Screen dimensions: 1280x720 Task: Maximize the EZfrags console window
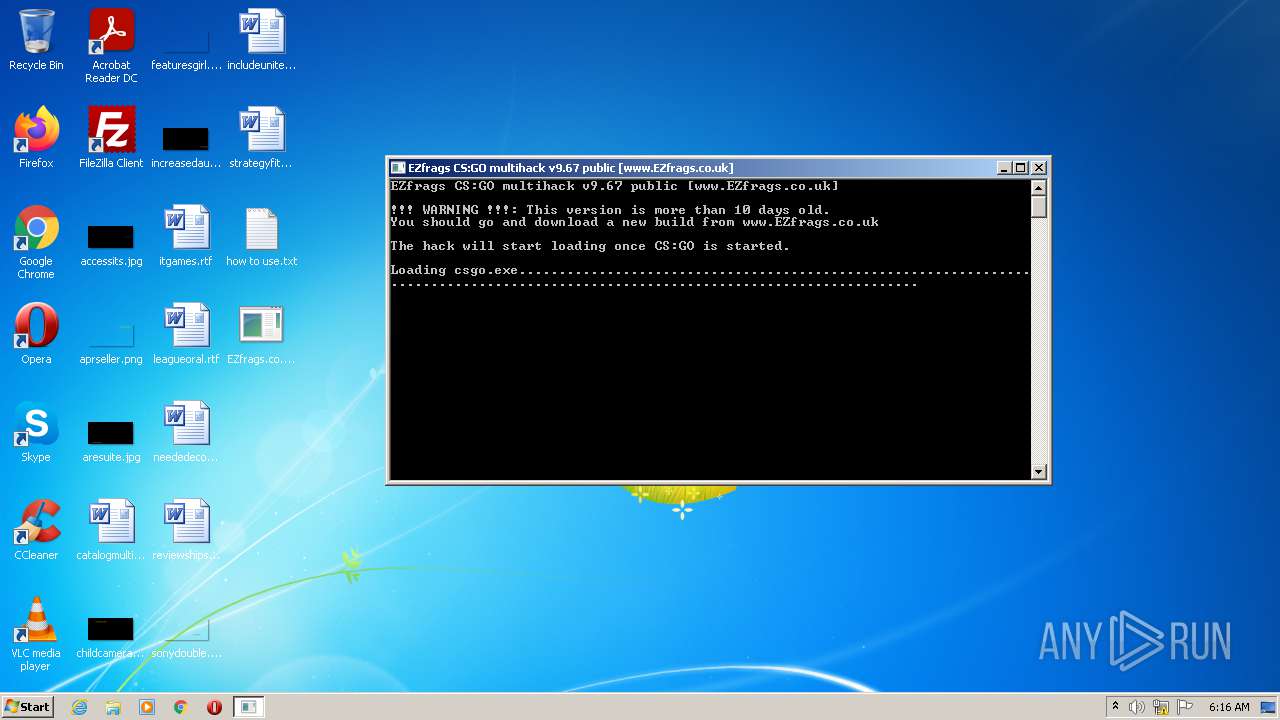pyautogui.click(x=1021, y=168)
